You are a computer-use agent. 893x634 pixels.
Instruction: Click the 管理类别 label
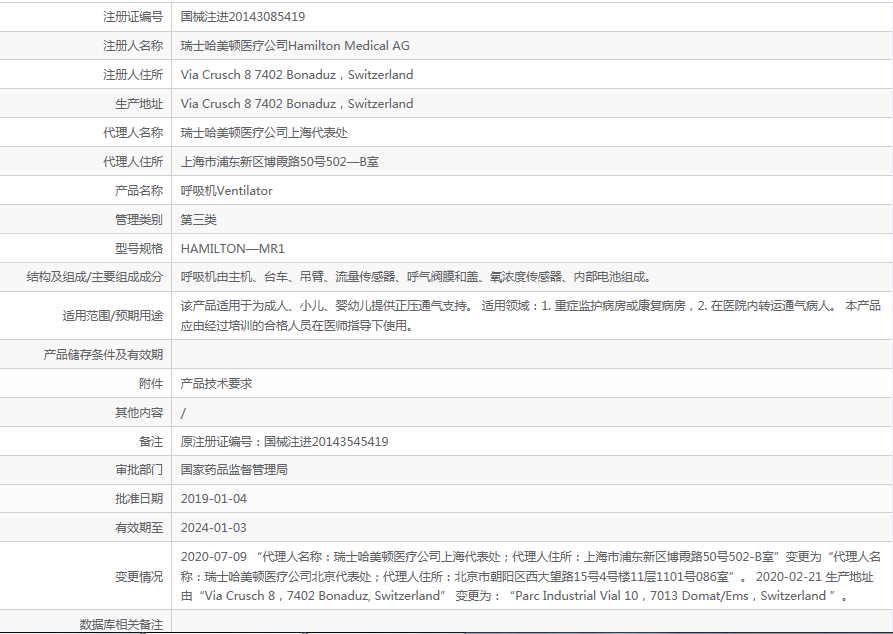(x=139, y=220)
